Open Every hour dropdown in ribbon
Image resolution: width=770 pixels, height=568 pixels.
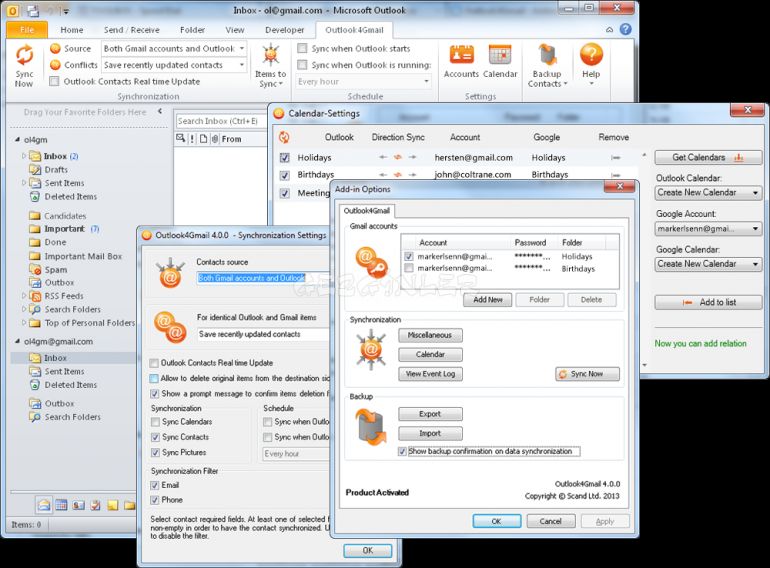pos(426,81)
